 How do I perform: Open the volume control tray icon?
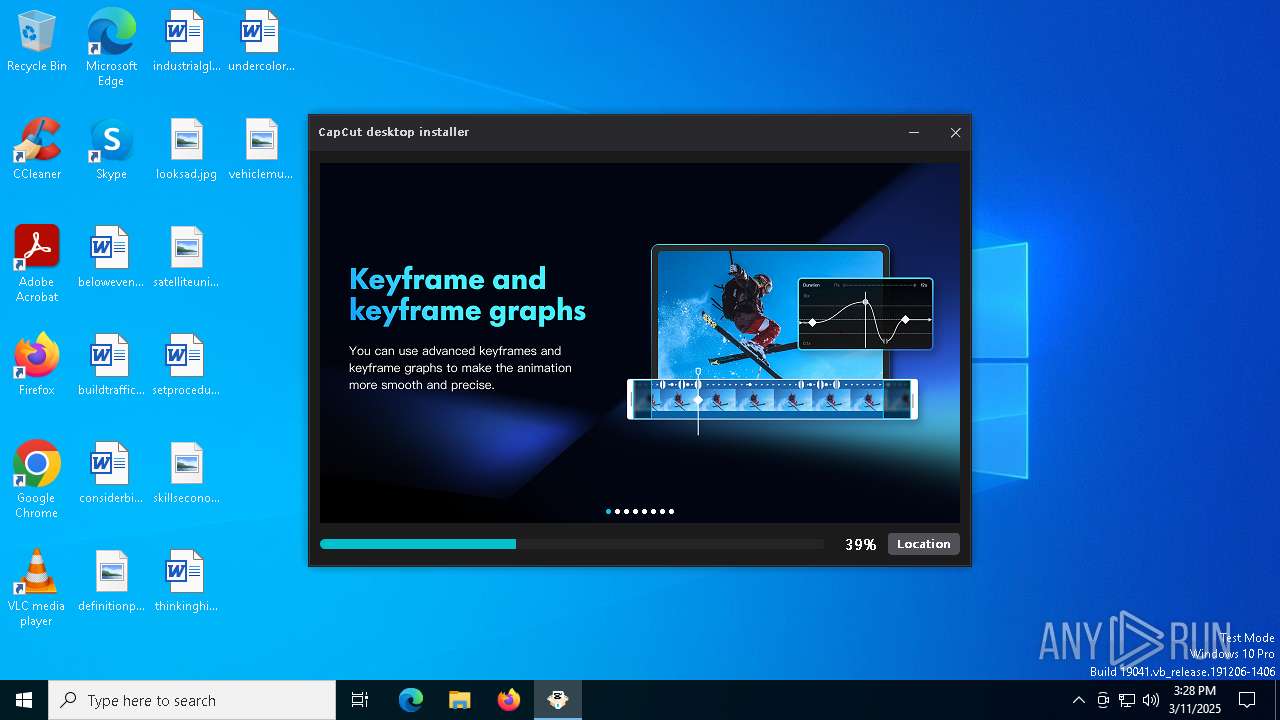coord(1151,700)
